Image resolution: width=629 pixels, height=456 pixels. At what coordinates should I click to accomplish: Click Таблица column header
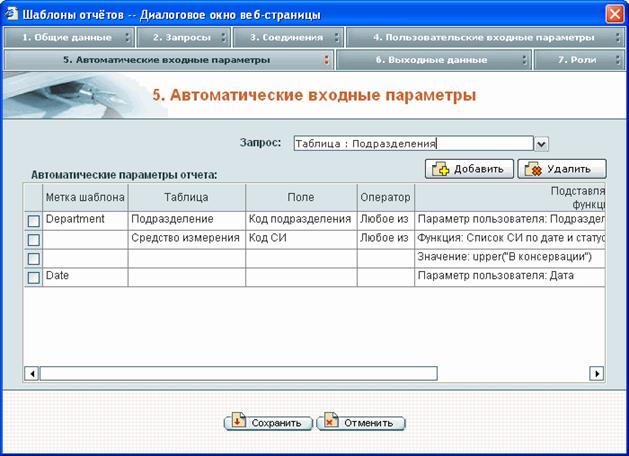coord(187,197)
